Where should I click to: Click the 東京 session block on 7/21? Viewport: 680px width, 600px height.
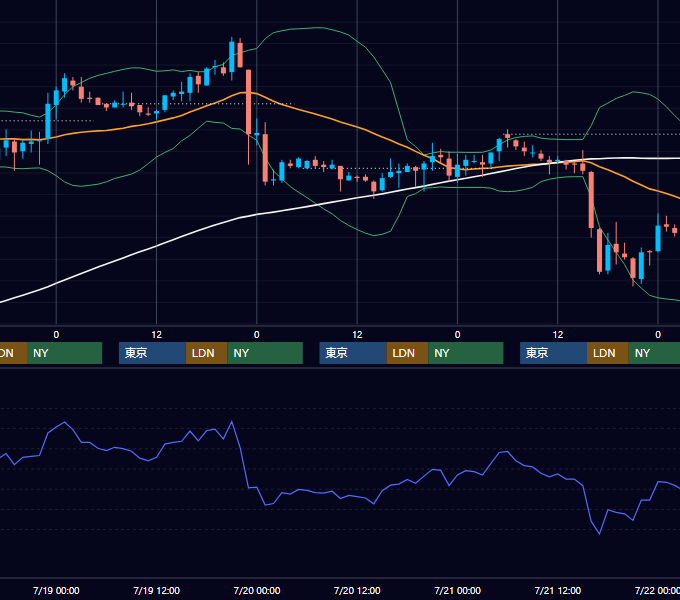coord(554,353)
